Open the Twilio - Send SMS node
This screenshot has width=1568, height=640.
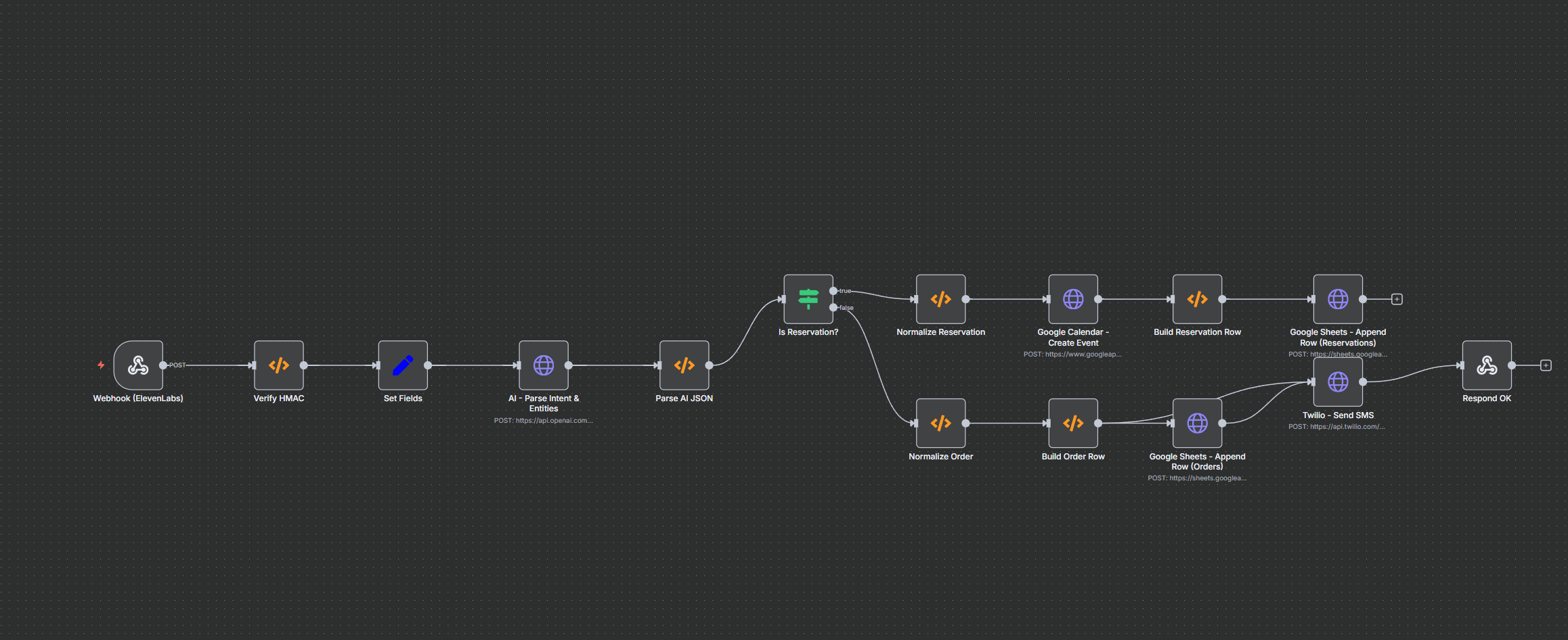click(1338, 382)
